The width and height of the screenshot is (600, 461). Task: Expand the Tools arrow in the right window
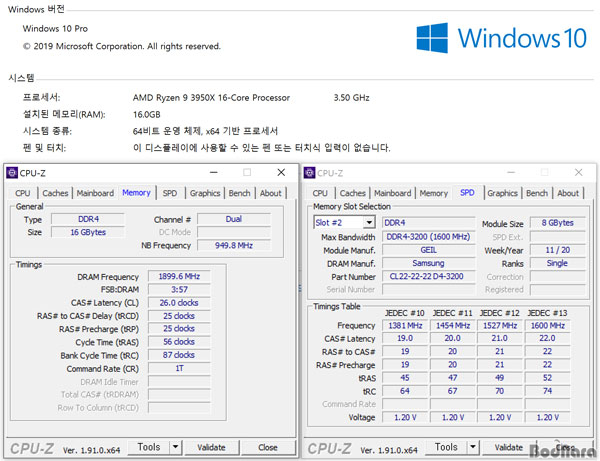tap(474, 448)
